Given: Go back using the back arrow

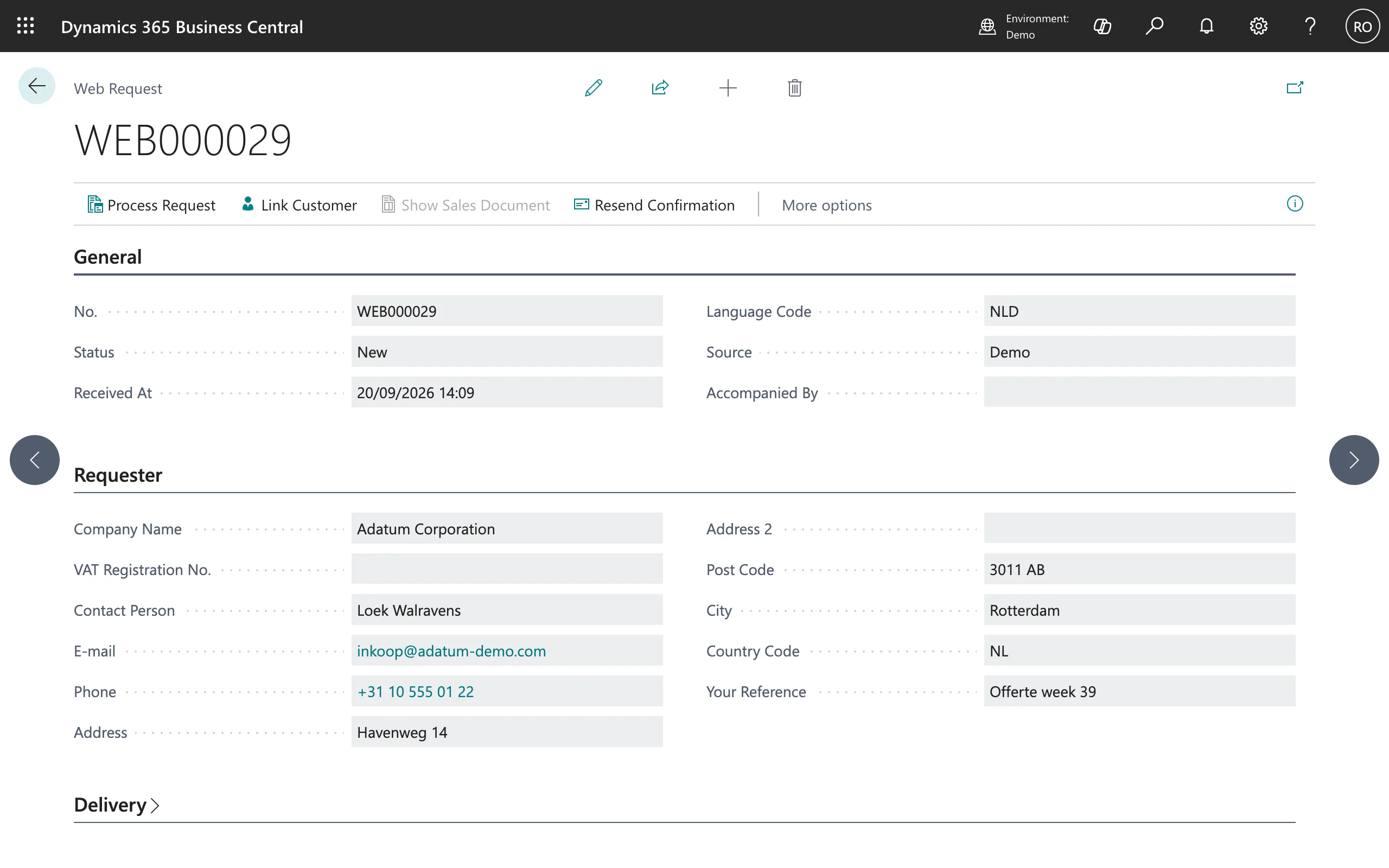Looking at the screenshot, I should pos(37,86).
